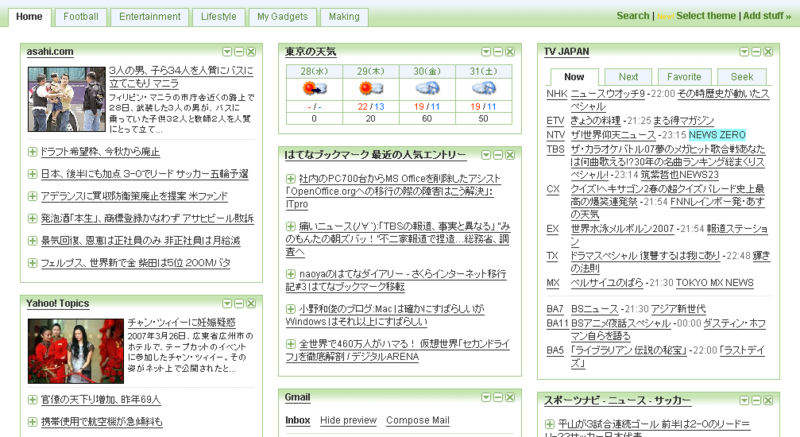Open the Seek tab in TV JAPAN

tap(742, 76)
